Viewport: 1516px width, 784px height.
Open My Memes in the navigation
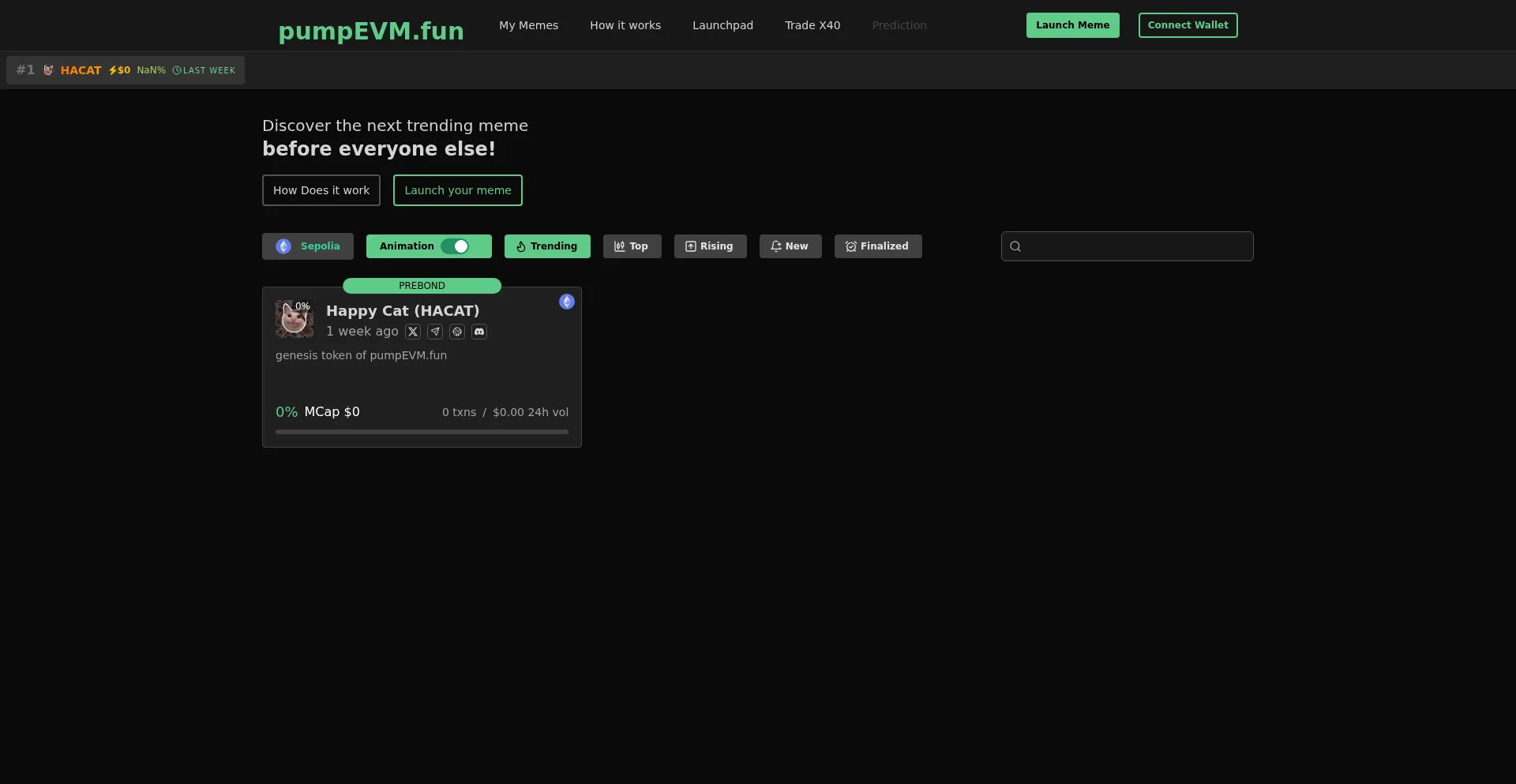click(528, 25)
